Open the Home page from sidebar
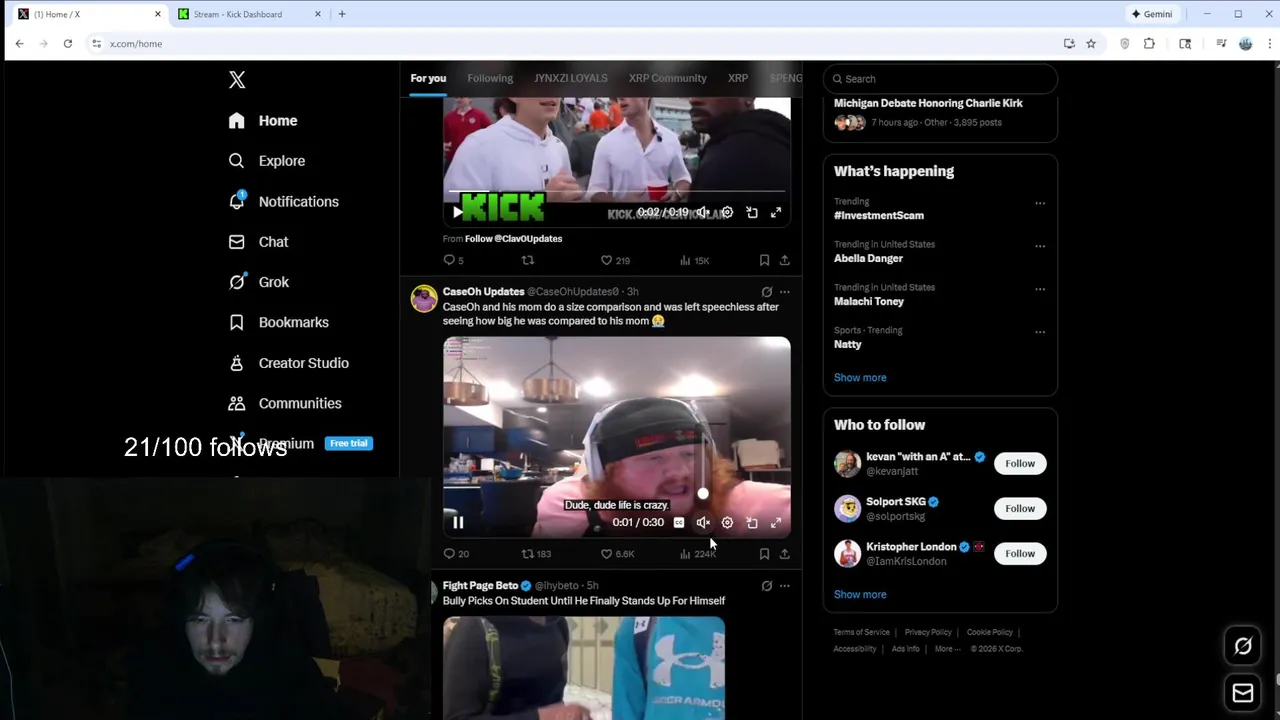The image size is (1280, 720). (x=263, y=121)
